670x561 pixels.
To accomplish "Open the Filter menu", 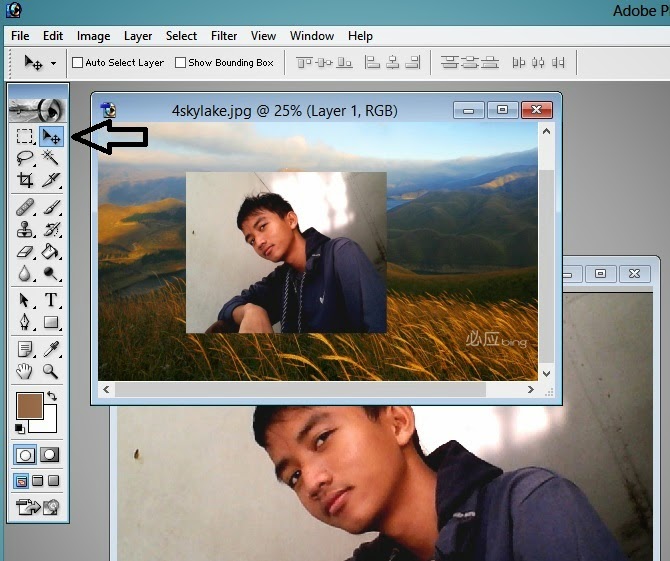I will pyautogui.click(x=224, y=36).
